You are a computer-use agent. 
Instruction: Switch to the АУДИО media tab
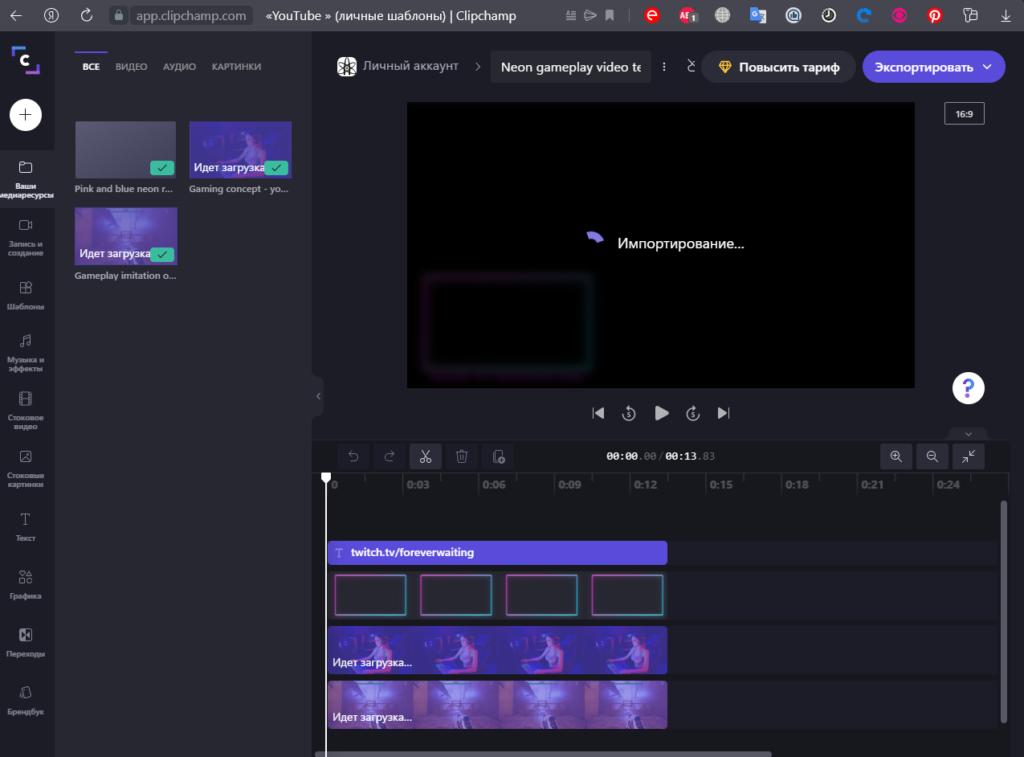click(179, 67)
